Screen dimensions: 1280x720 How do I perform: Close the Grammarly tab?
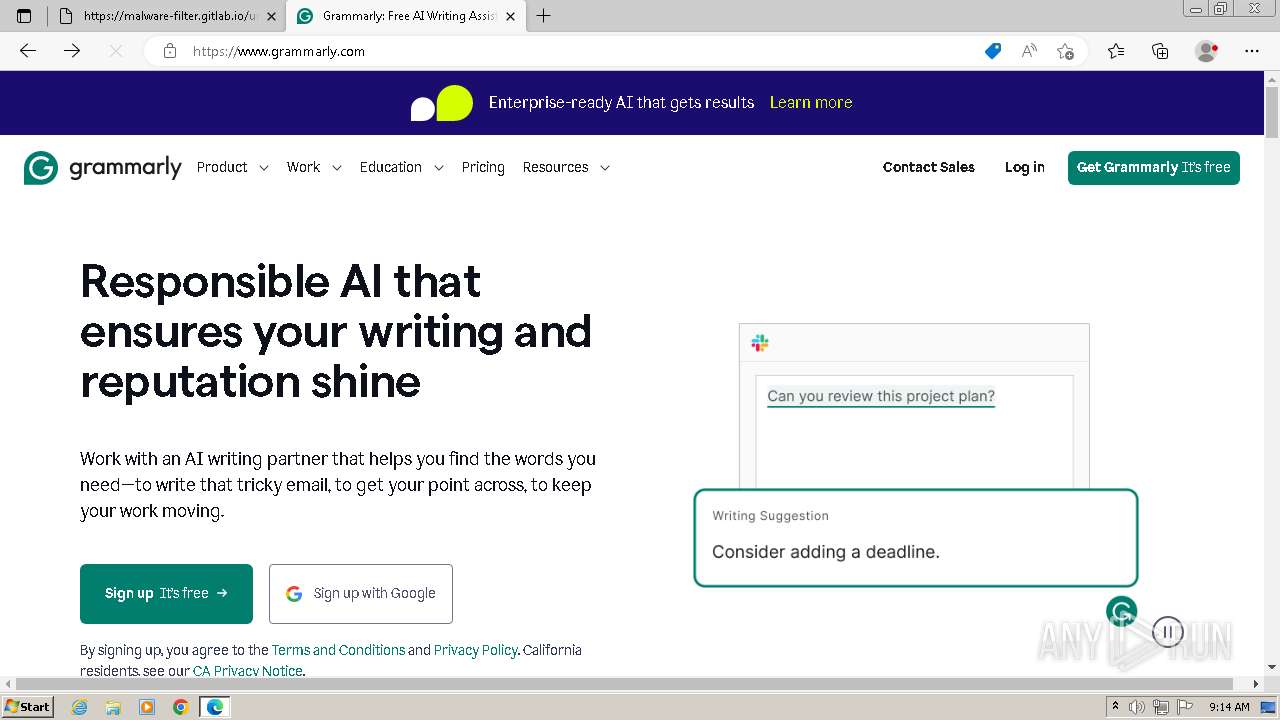pos(511,16)
